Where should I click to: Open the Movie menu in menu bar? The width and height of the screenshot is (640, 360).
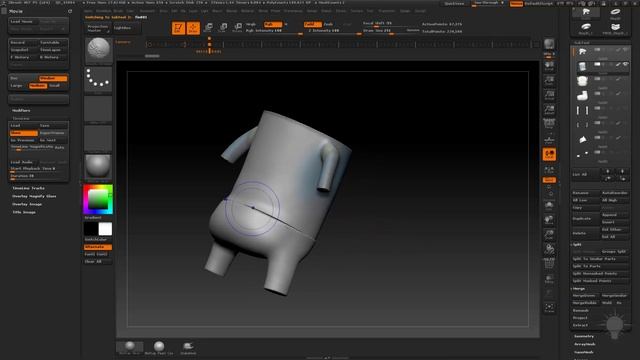[x=263, y=11]
